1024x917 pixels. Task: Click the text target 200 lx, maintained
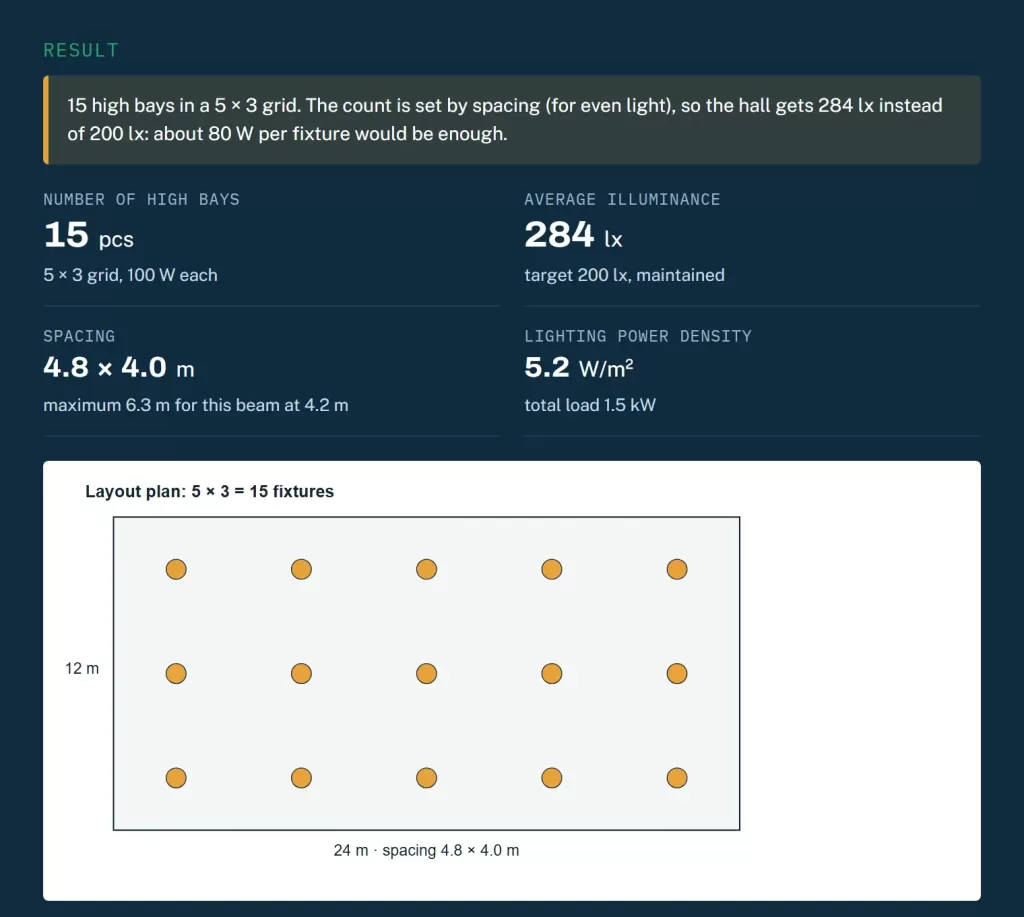624,275
